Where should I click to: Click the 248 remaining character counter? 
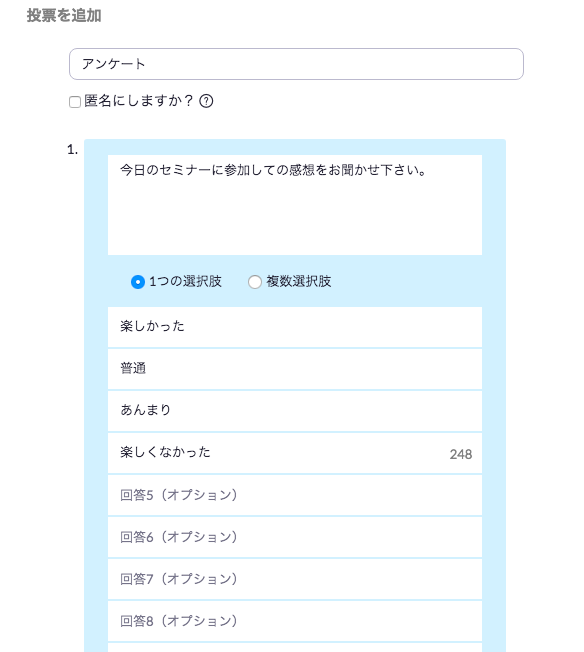pos(460,454)
